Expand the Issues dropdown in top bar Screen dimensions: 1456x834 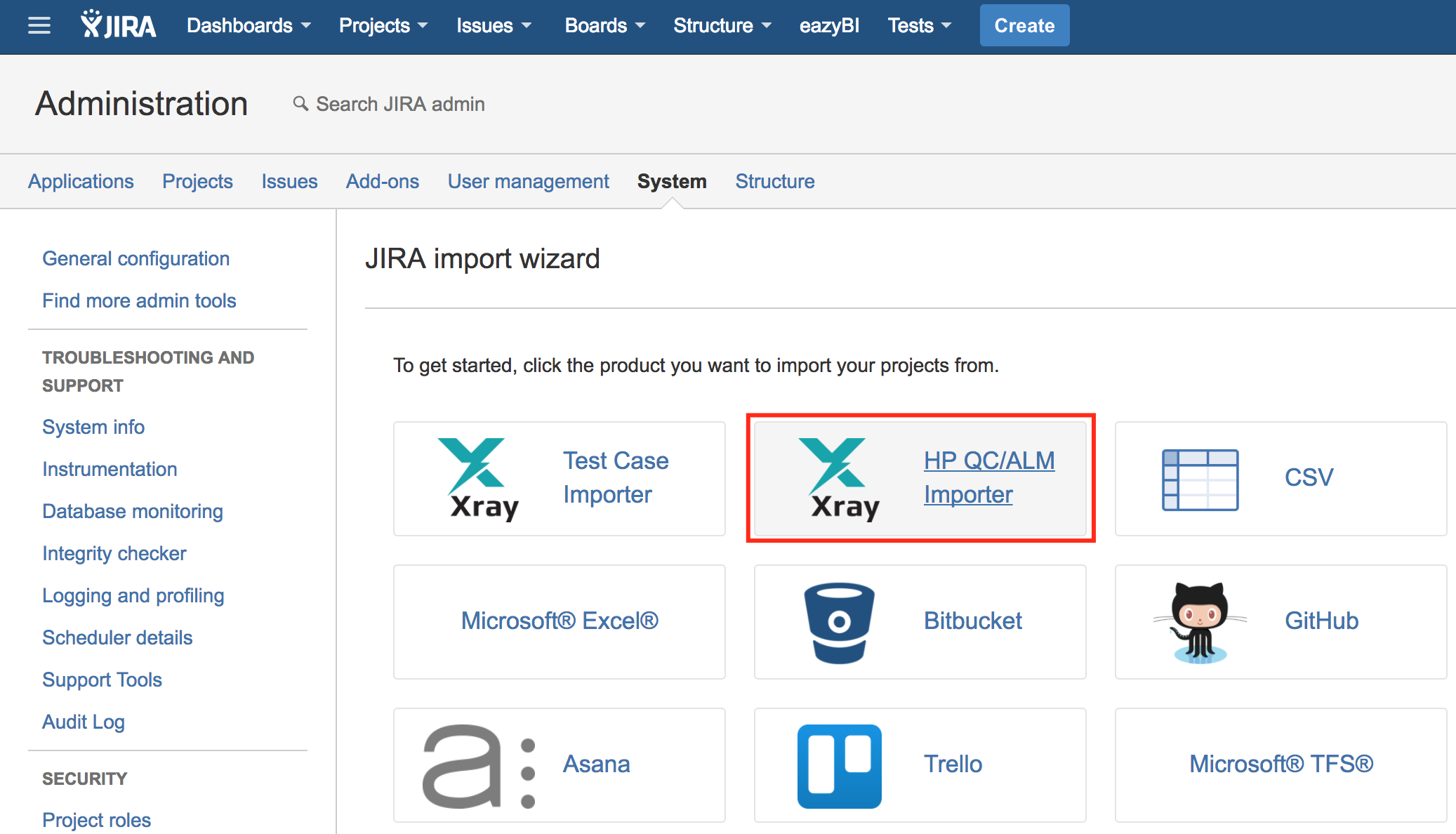pyautogui.click(x=494, y=26)
